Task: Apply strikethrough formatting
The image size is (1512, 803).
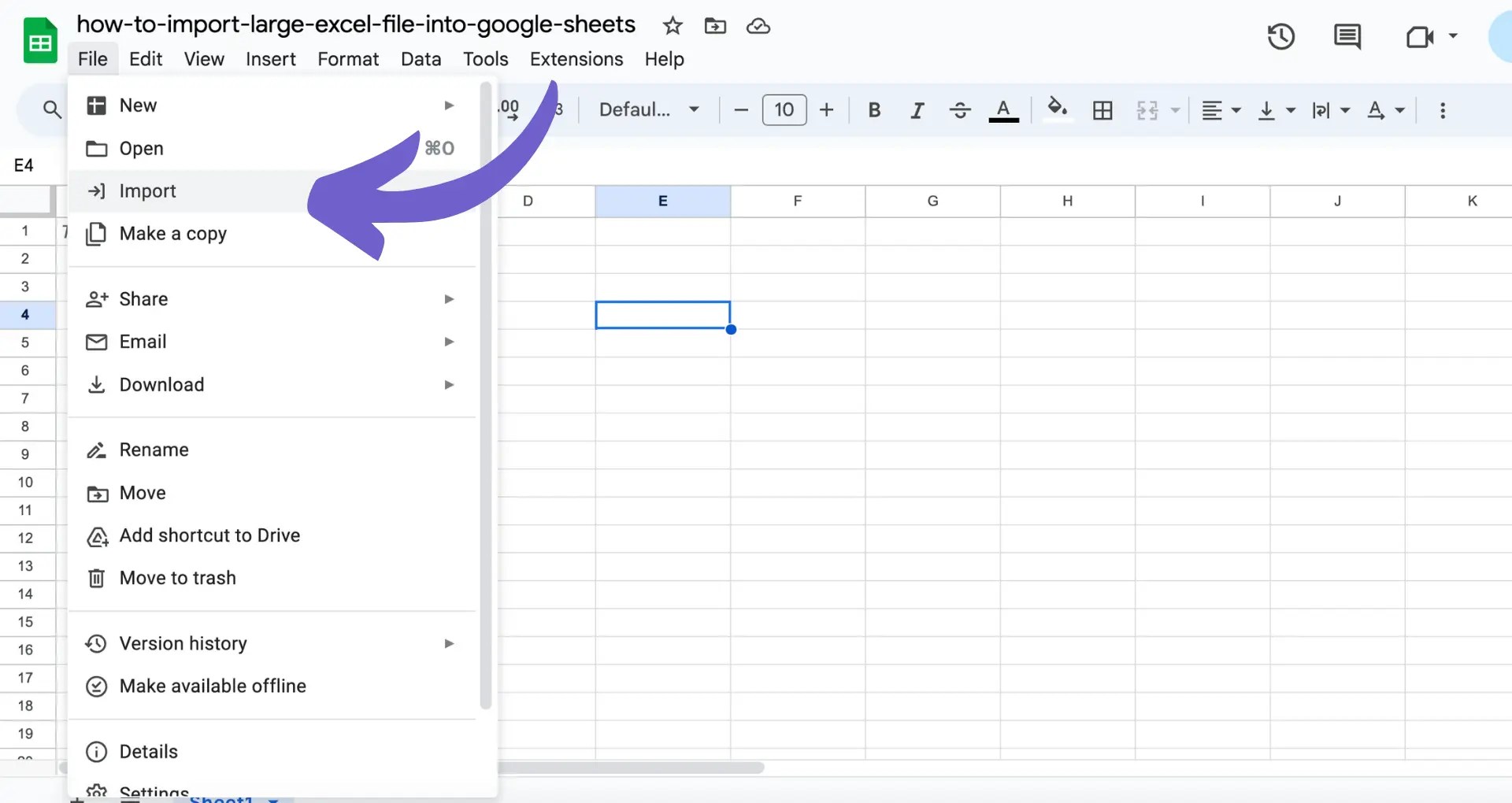Action: click(x=960, y=109)
